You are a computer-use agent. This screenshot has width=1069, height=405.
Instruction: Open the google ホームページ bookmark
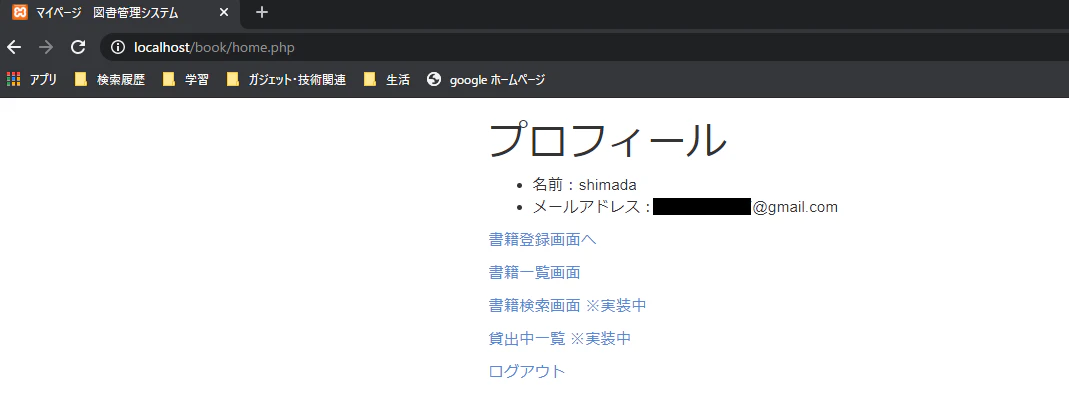486,80
